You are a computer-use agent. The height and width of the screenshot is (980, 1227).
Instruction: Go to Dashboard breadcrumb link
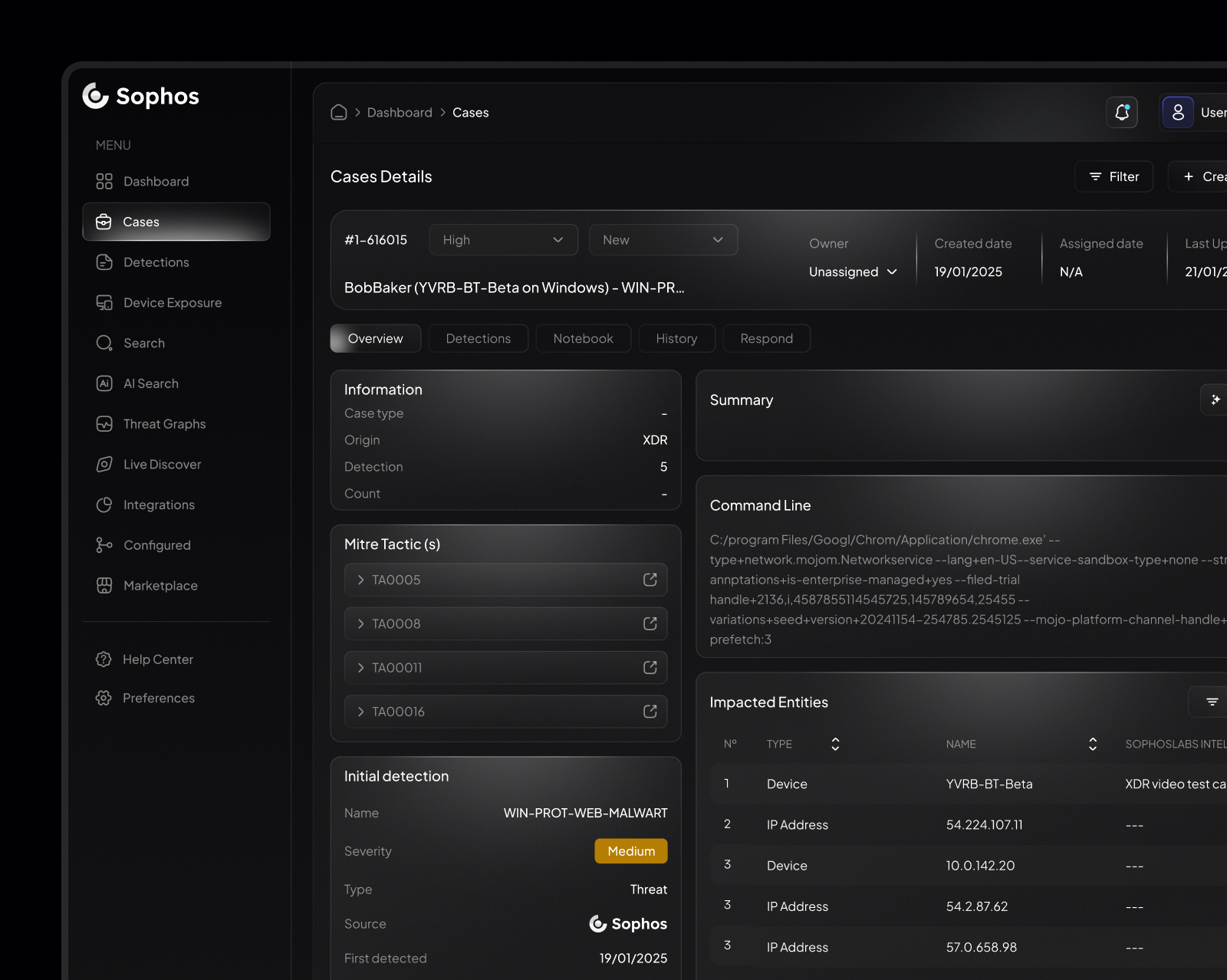click(400, 113)
